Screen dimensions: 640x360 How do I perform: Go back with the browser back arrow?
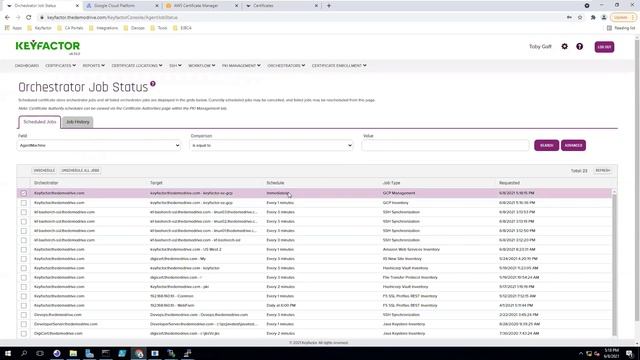tap(7, 18)
